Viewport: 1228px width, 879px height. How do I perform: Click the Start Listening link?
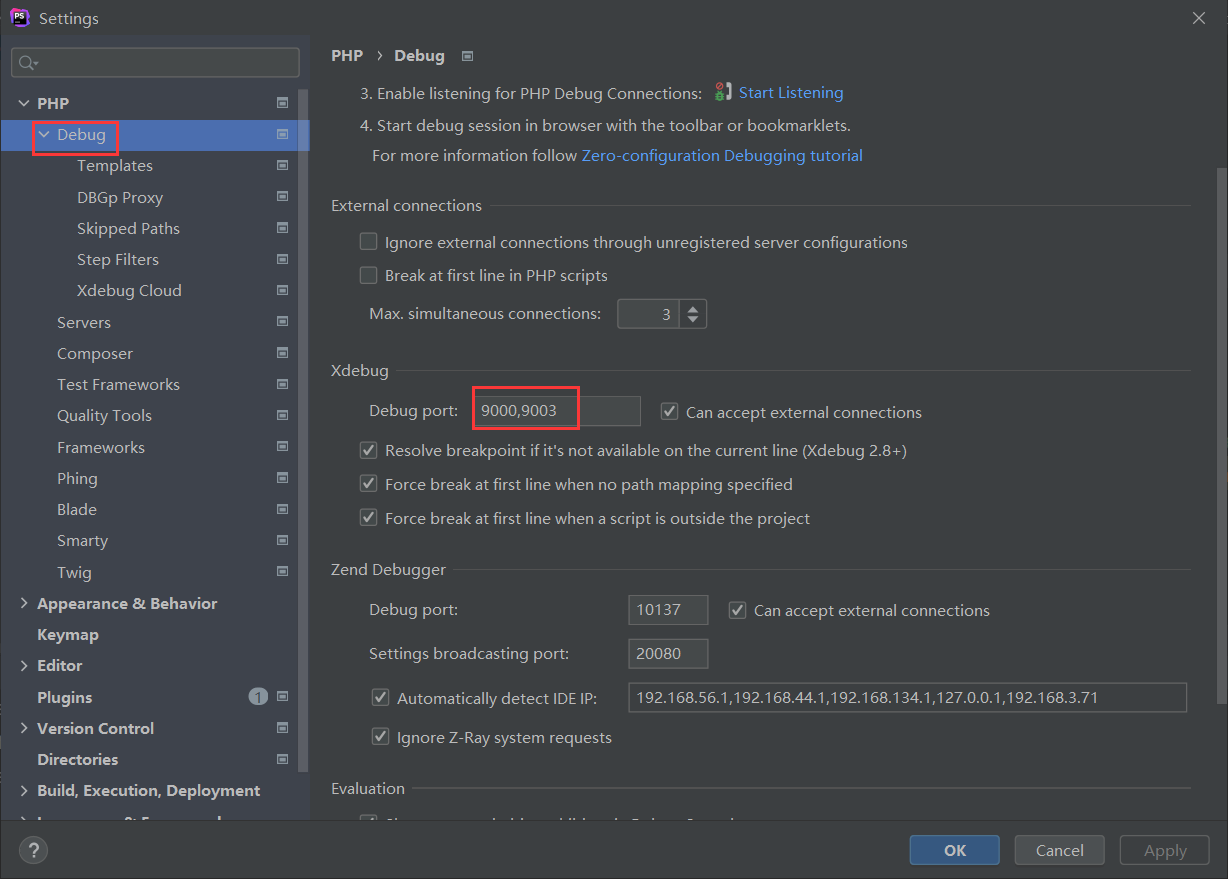pyautogui.click(x=791, y=92)
